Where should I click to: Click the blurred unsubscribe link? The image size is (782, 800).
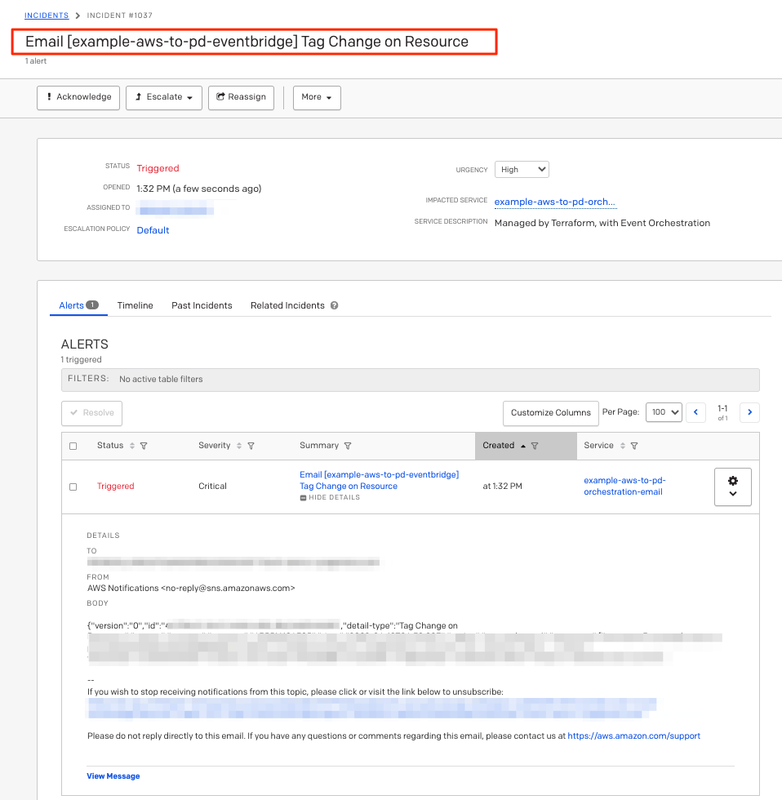pos(372,708)
